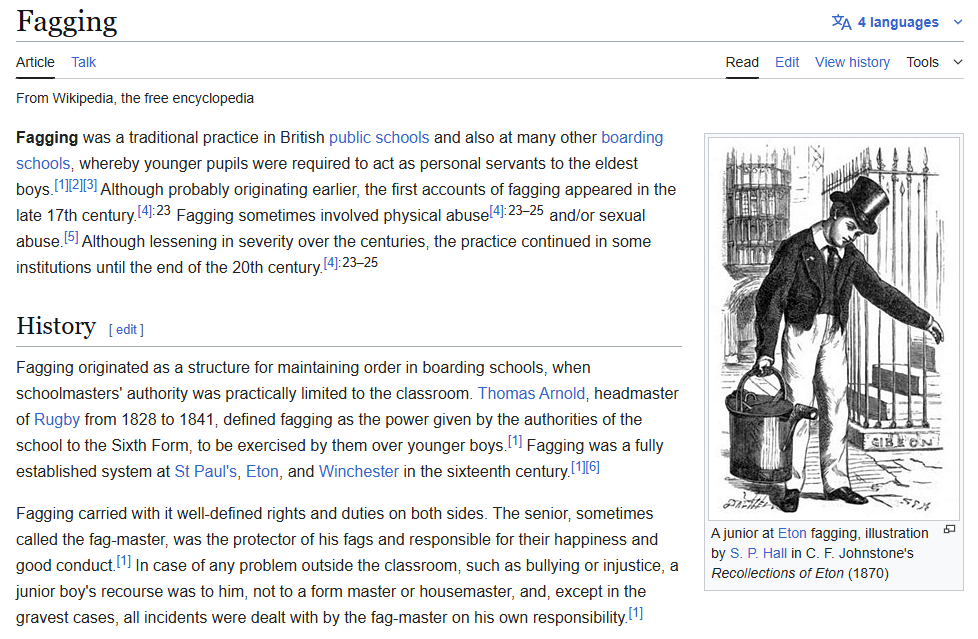Switch to the Article tab
978x639 pixels.
pos(35,62)
